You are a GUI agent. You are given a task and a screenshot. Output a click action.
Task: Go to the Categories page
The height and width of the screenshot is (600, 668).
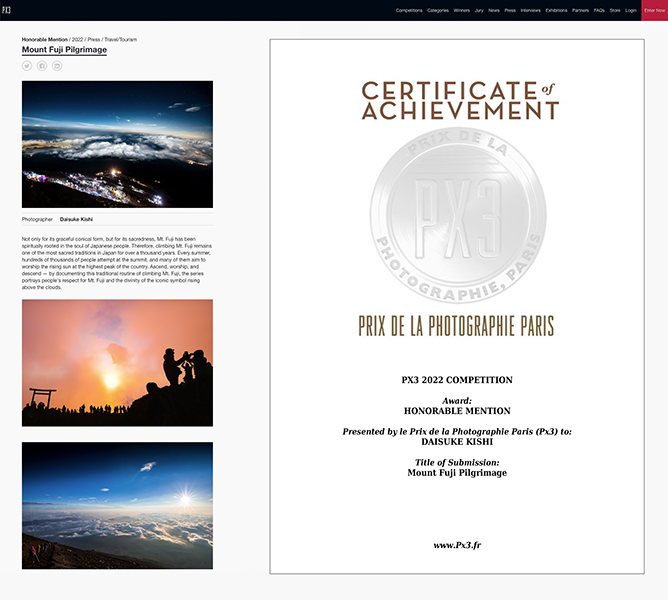click(x=438, y=10)
